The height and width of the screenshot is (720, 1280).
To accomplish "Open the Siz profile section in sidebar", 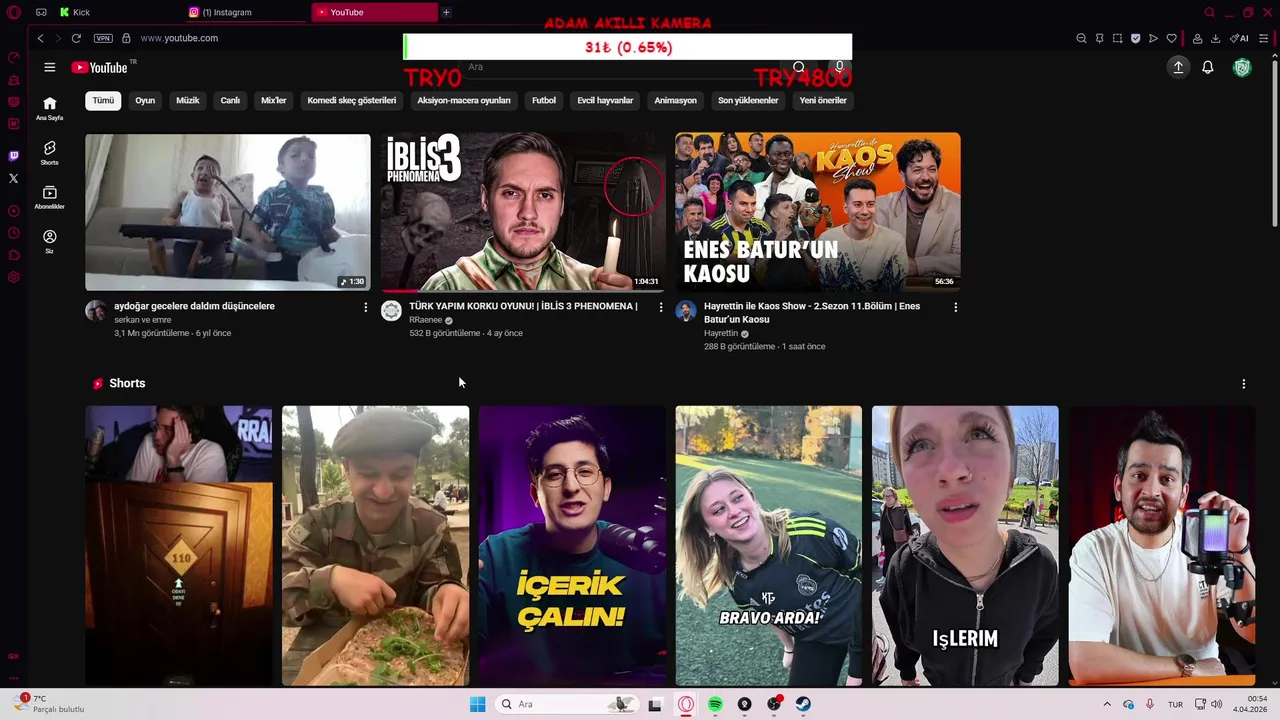I will tap(49, 241).
